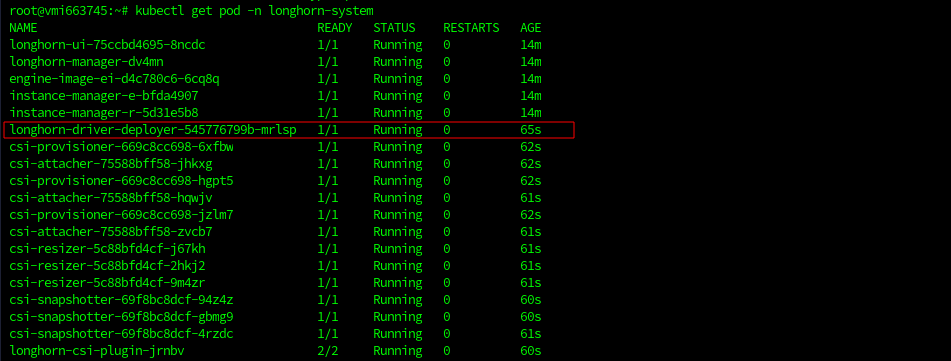Click the longhorn-manager-dv4mn pod name
The width and height of the screenshot is (951, 361).
tap(86, 62)
